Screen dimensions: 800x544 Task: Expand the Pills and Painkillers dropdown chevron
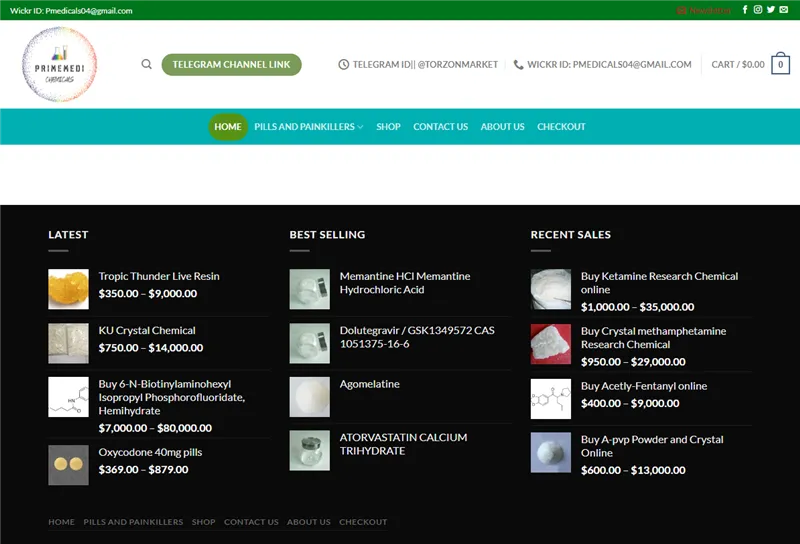coord(360,127)
